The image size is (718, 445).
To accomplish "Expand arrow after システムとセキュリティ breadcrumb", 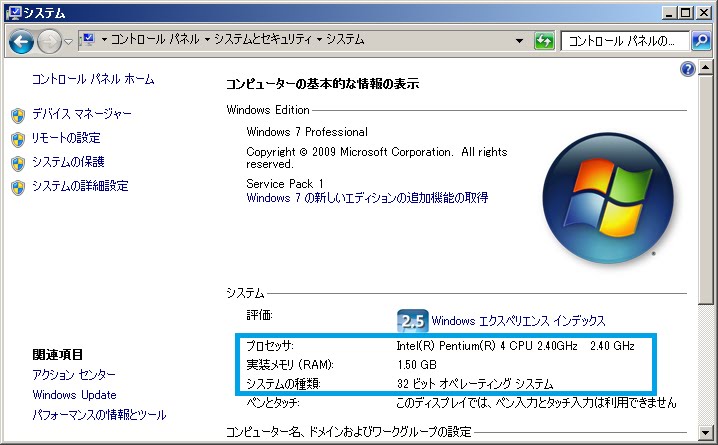I will (x=319, y=40).
